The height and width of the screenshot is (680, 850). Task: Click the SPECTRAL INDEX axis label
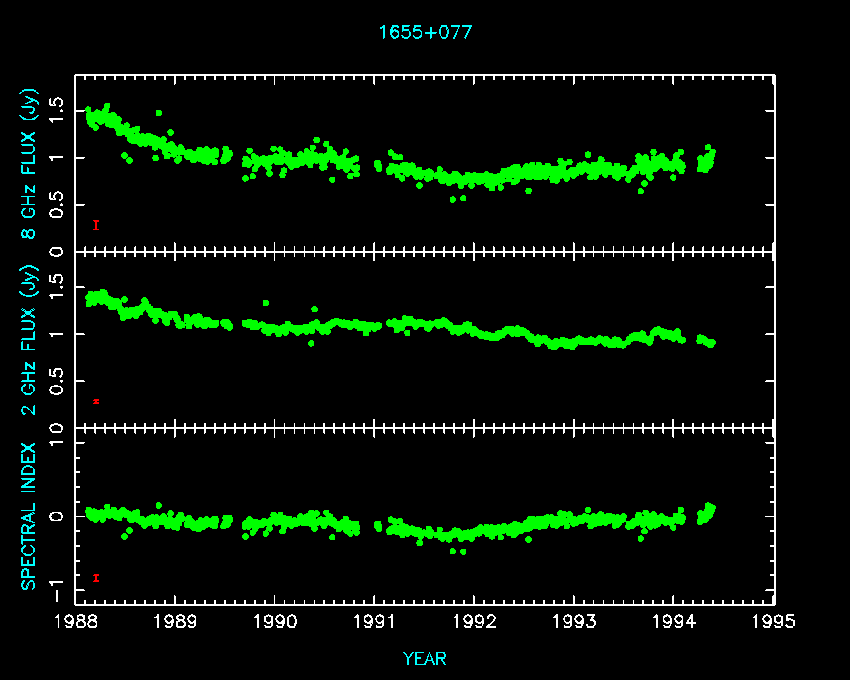coord(30,515)
